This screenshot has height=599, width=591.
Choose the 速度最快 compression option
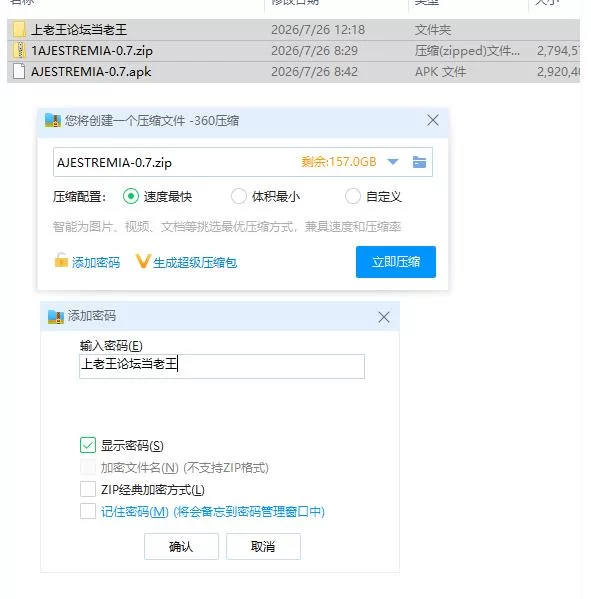pos(131,196)
